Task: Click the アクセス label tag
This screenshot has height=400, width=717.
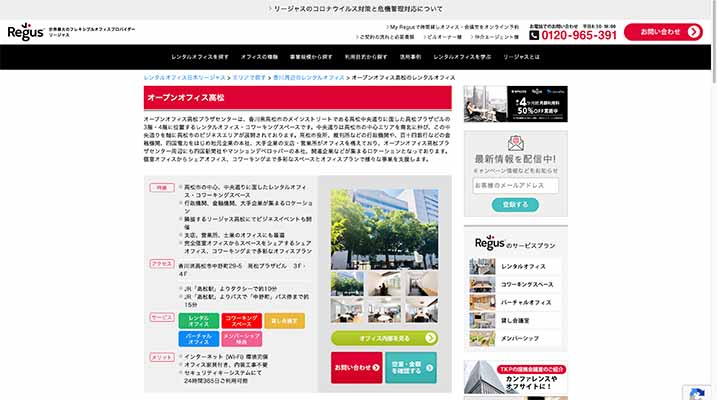Action: (x=162, y=264)
